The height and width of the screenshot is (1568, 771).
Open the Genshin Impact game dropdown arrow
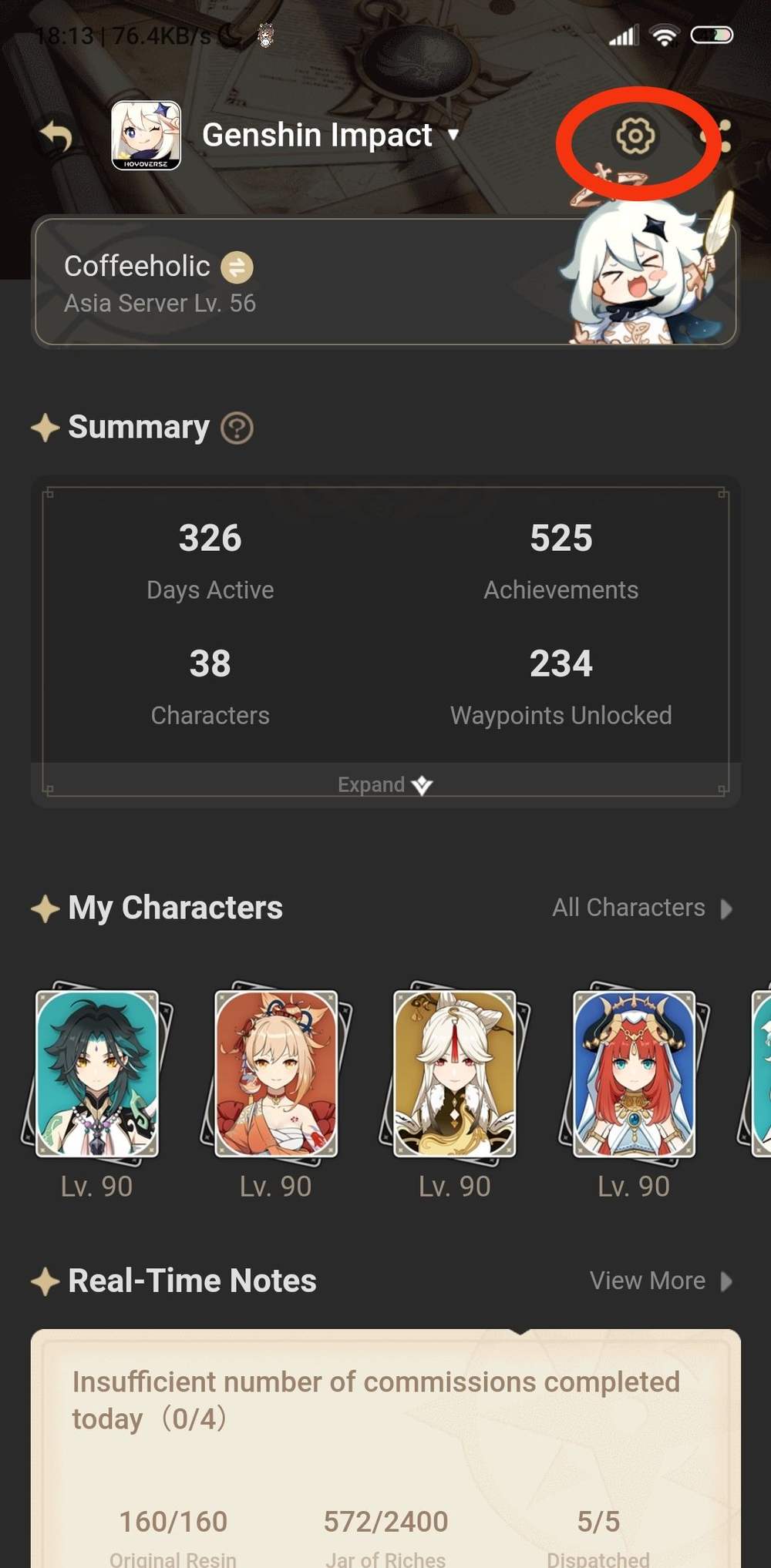453,134
